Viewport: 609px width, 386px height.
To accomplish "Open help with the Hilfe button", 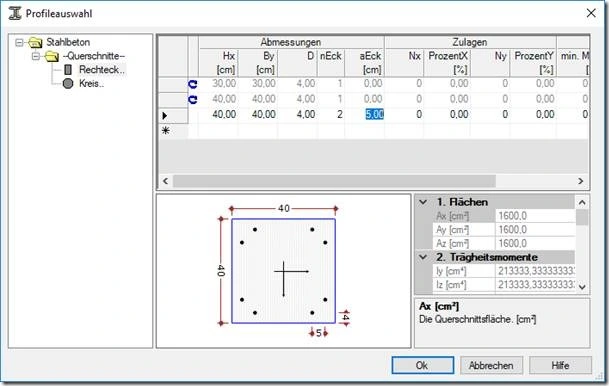I will tap(560, 365).
